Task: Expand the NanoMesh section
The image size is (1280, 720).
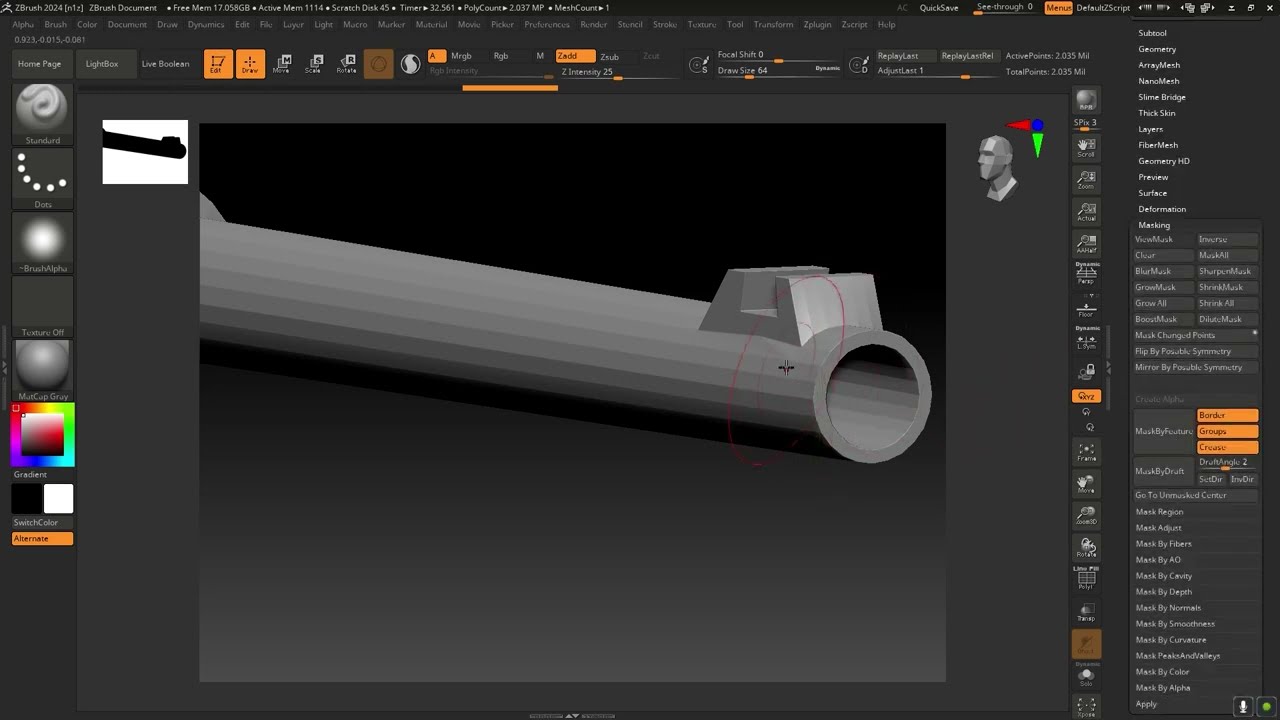Action: (x=1158, y=81)
